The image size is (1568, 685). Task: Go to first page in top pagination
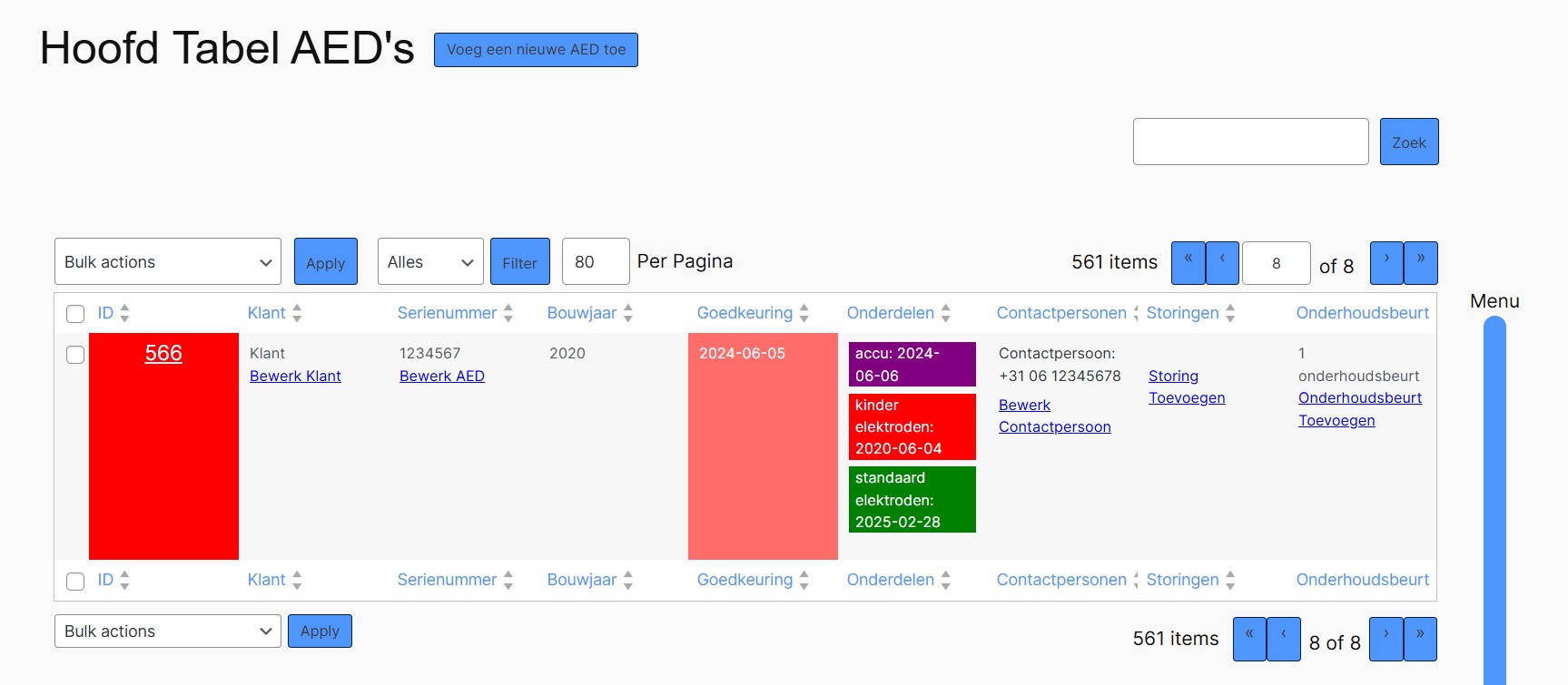pyautogui.click(x=1188, y=263)
